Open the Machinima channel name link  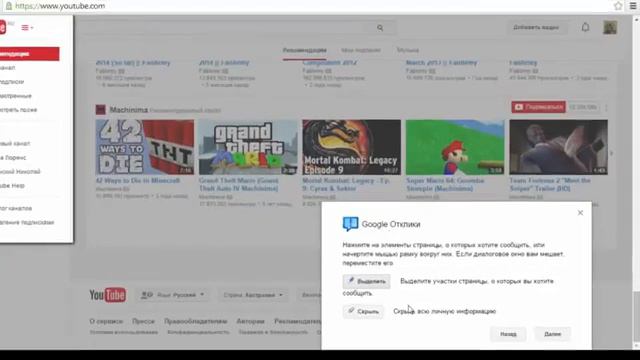pos(129,110)
